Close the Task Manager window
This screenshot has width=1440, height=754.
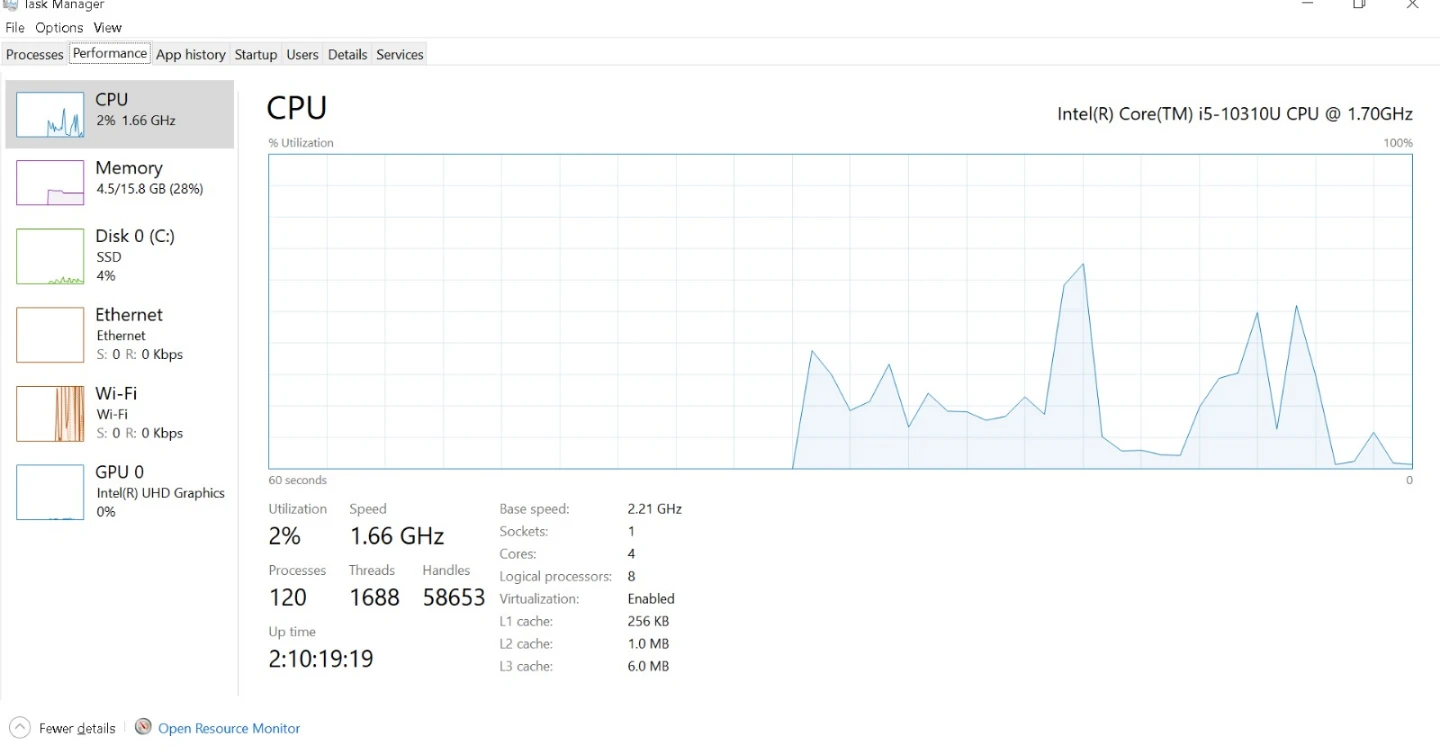click(x=1412, y=4)
